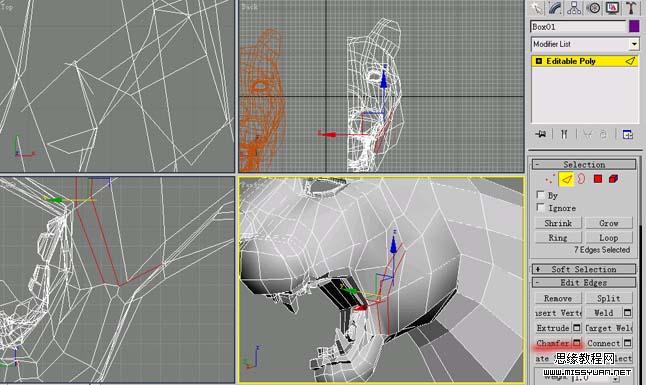Viewport: 646px width, 385px height.
Task: Toggle the Pin Stack button
Action: click(541, 134)
